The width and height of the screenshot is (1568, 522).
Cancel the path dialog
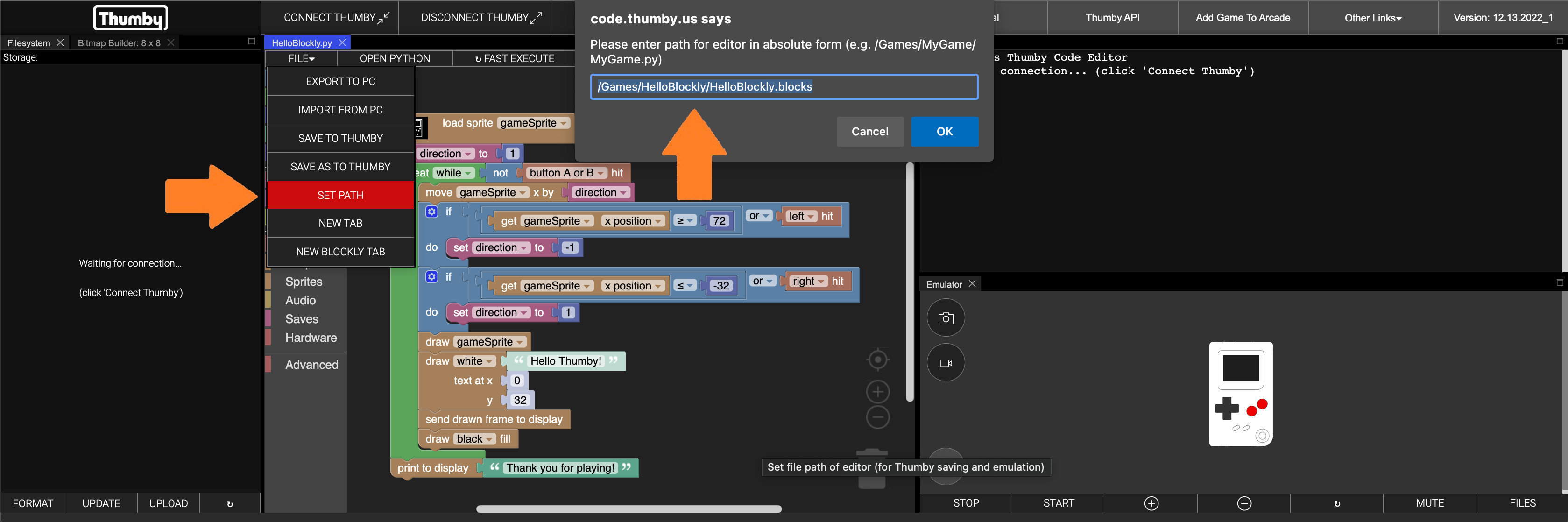click(x=869, y=131)
